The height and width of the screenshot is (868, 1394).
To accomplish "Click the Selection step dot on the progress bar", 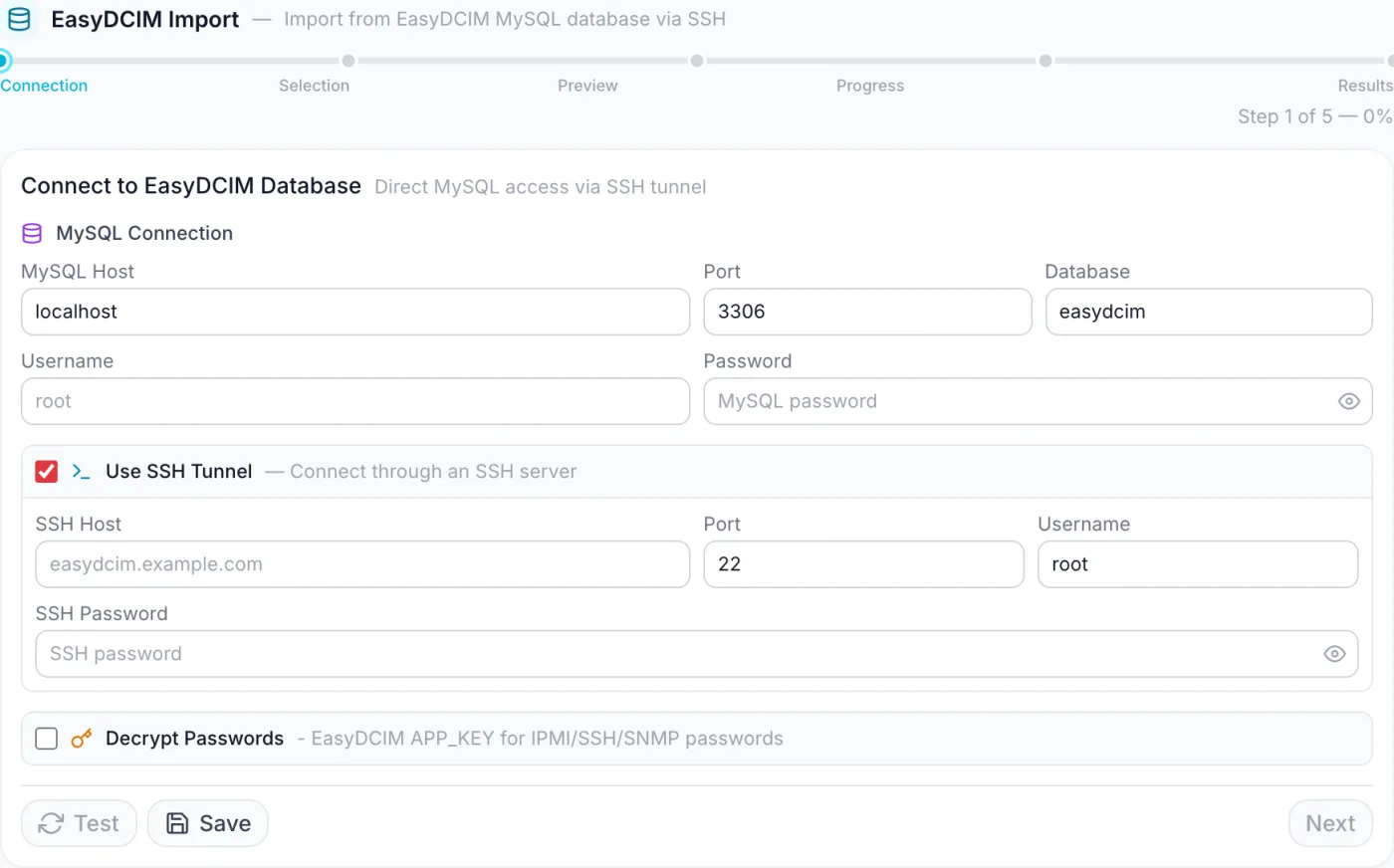I will tap(348, 61).
